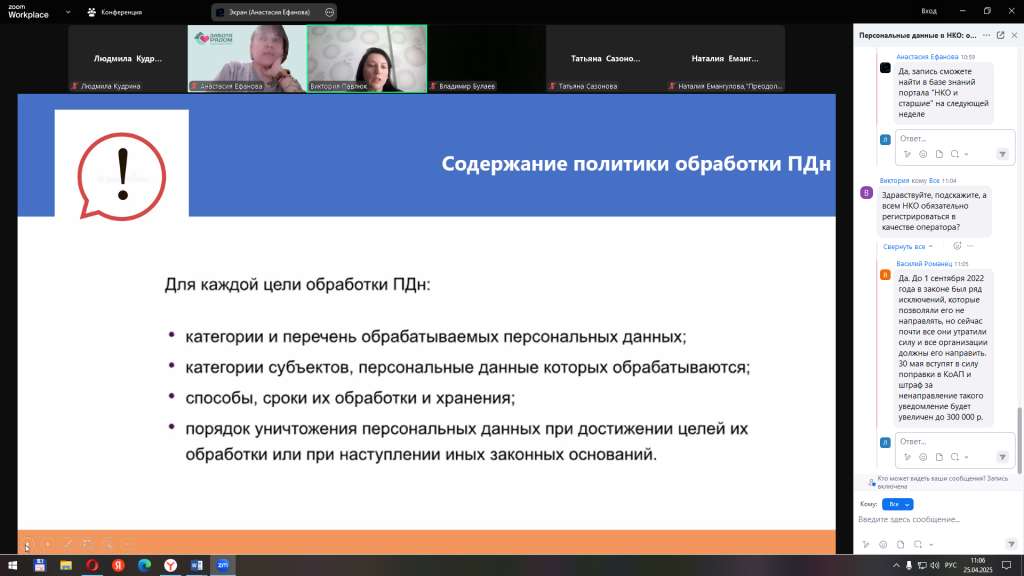This screenshot has width=1024, height=576.
Task: Open the chat panel more options (three dots)
Action: point(986,35)
